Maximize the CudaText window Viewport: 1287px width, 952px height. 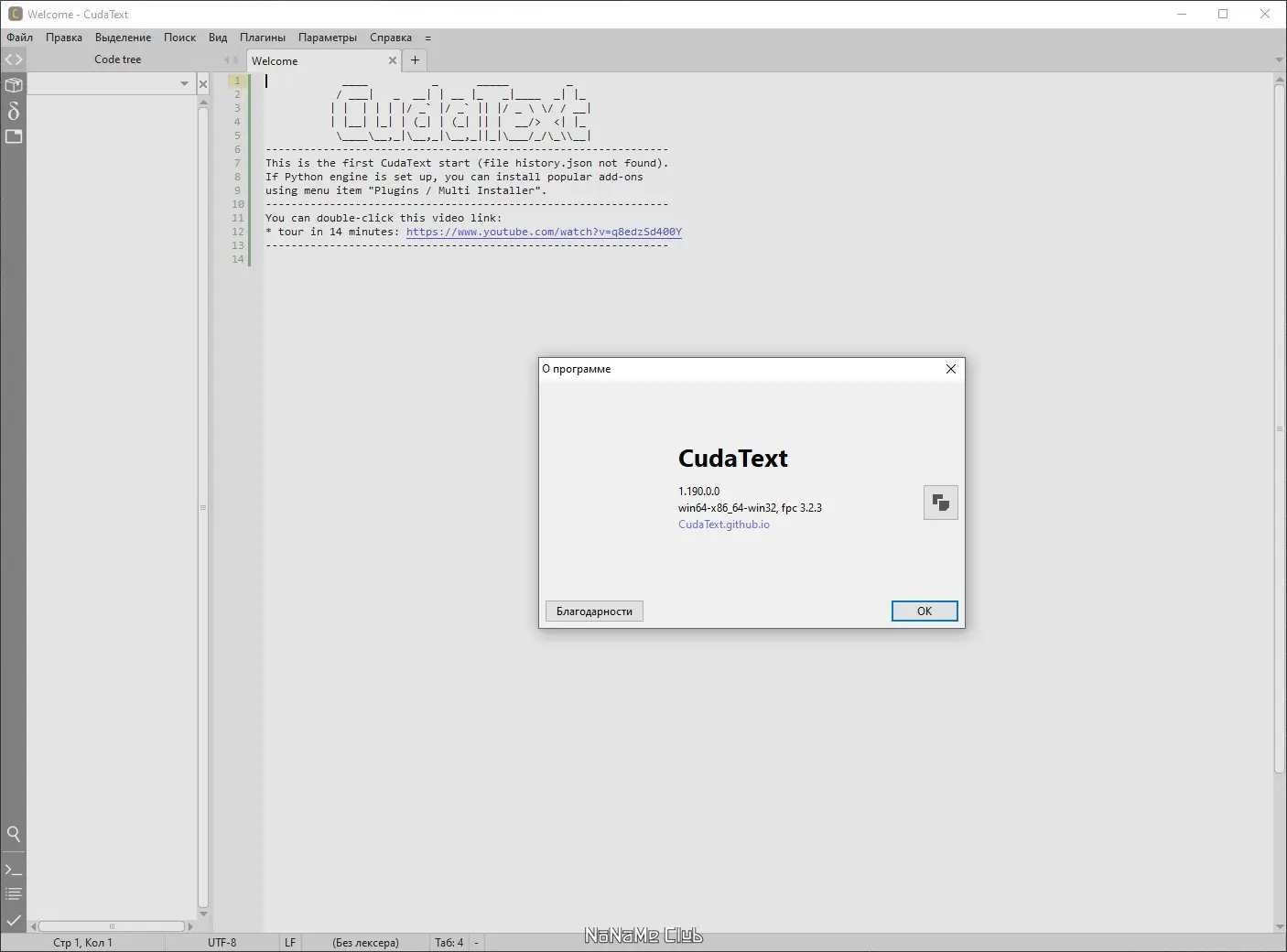tap(1223, 14)
